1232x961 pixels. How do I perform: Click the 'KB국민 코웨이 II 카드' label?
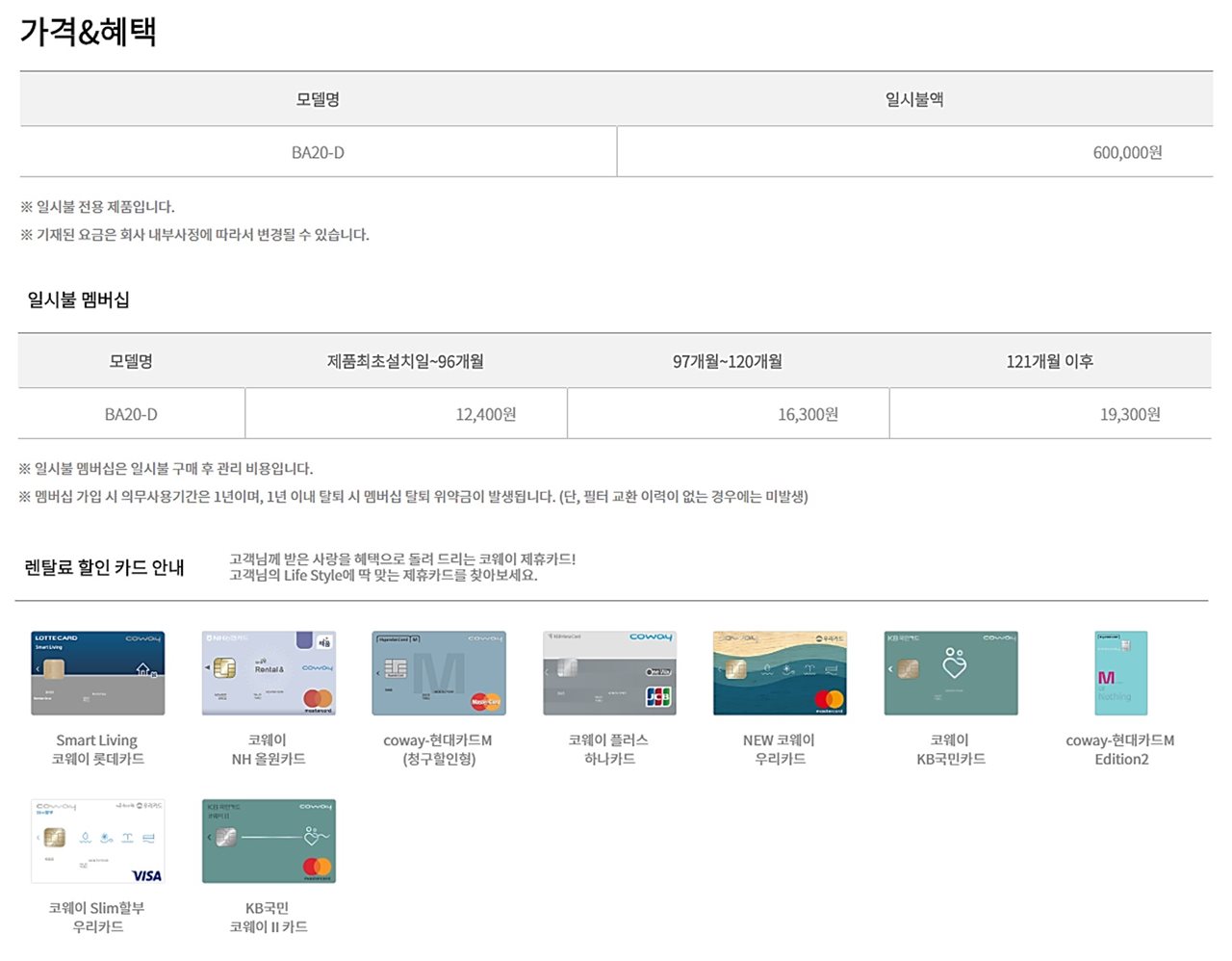[269, 917]
